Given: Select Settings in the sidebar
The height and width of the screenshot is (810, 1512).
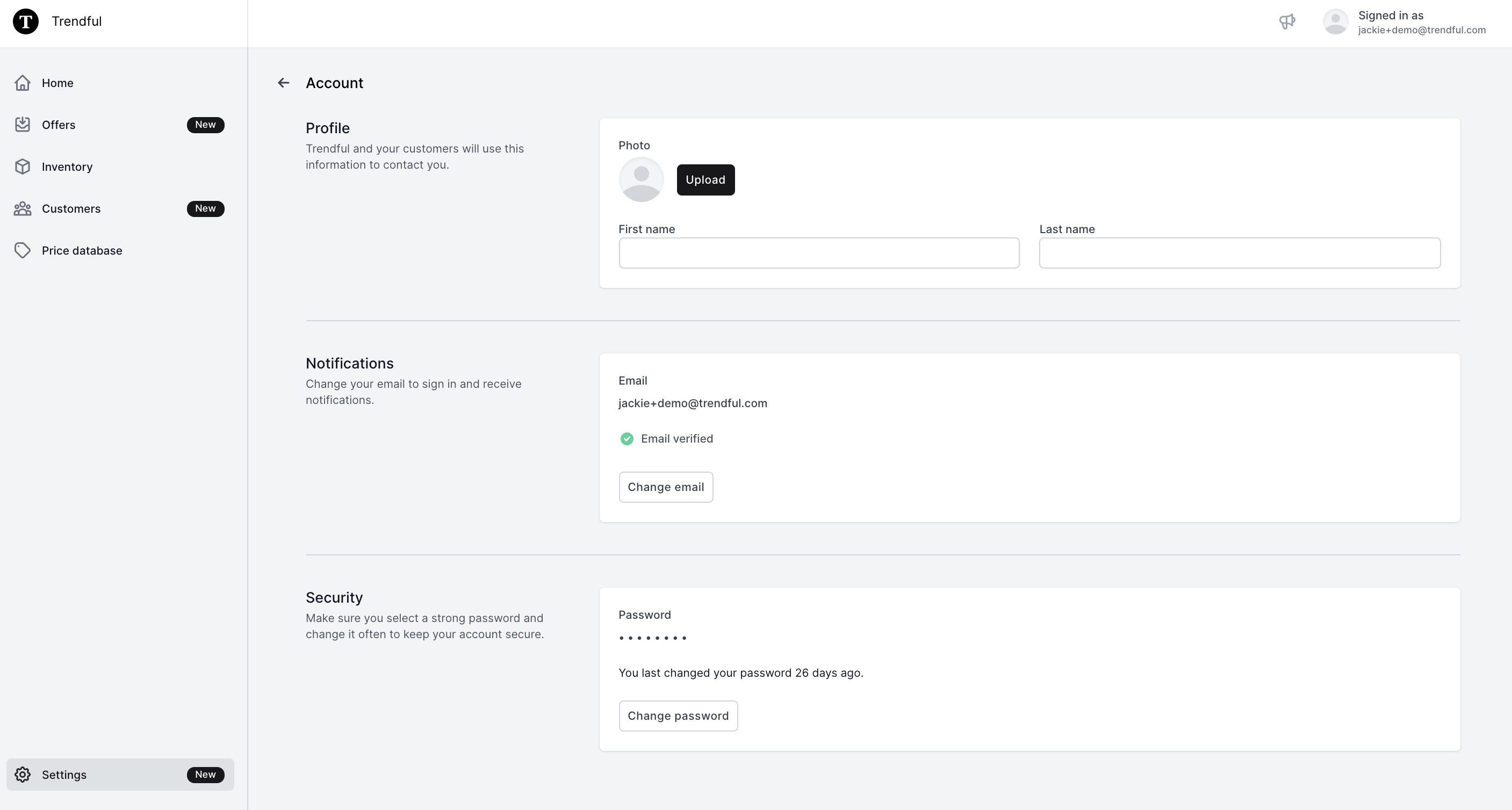Looking at the screenshot, I should tap(120, 774).
